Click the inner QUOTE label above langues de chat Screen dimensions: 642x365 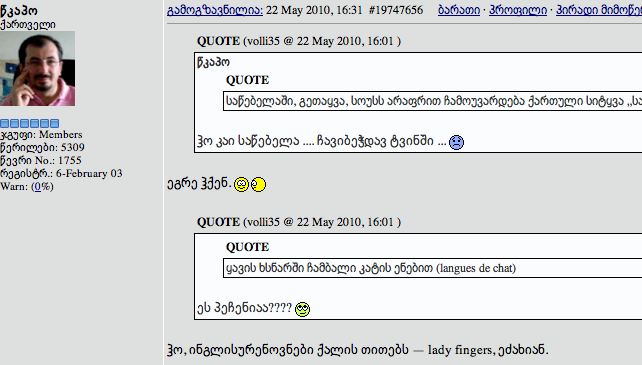(247, 247)
